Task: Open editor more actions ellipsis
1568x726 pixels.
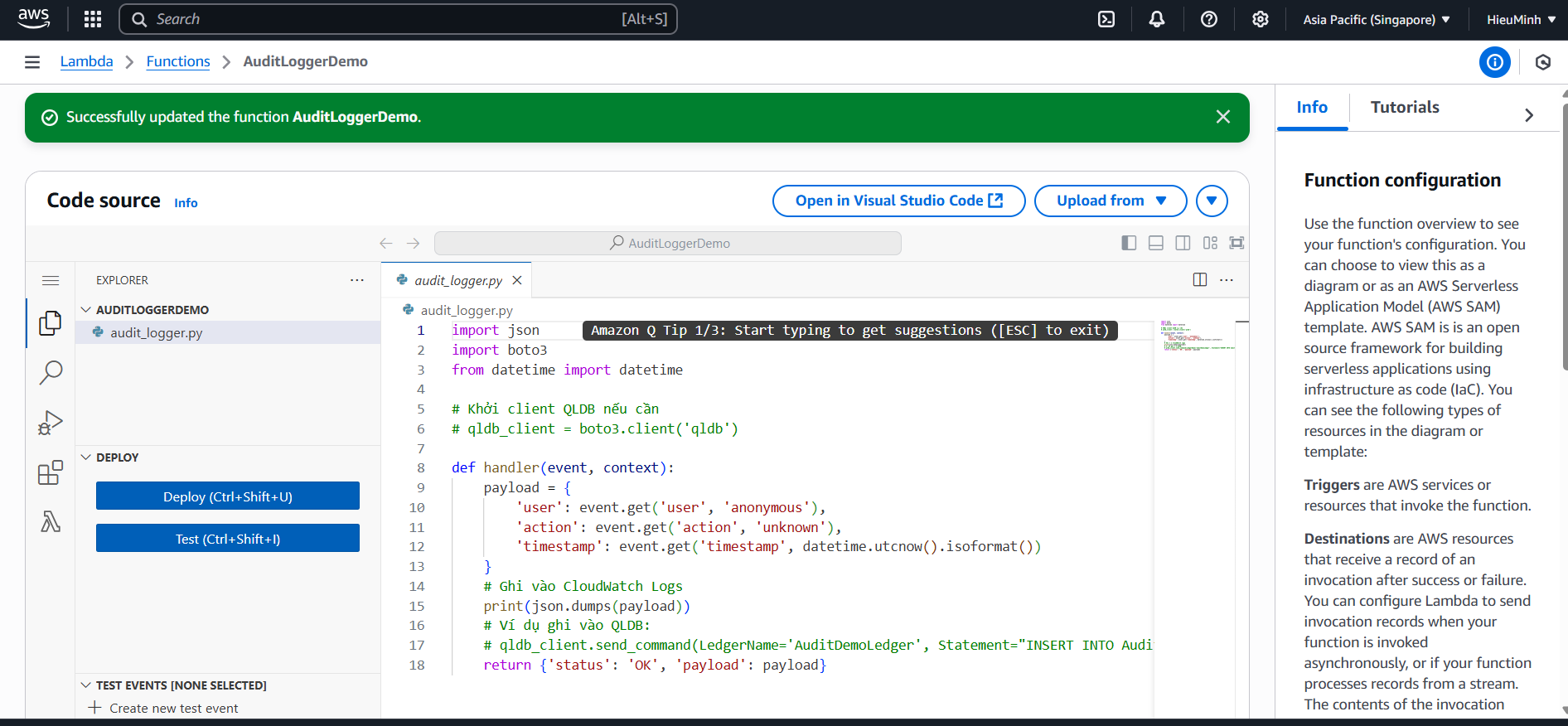Action: point(1227,280)
